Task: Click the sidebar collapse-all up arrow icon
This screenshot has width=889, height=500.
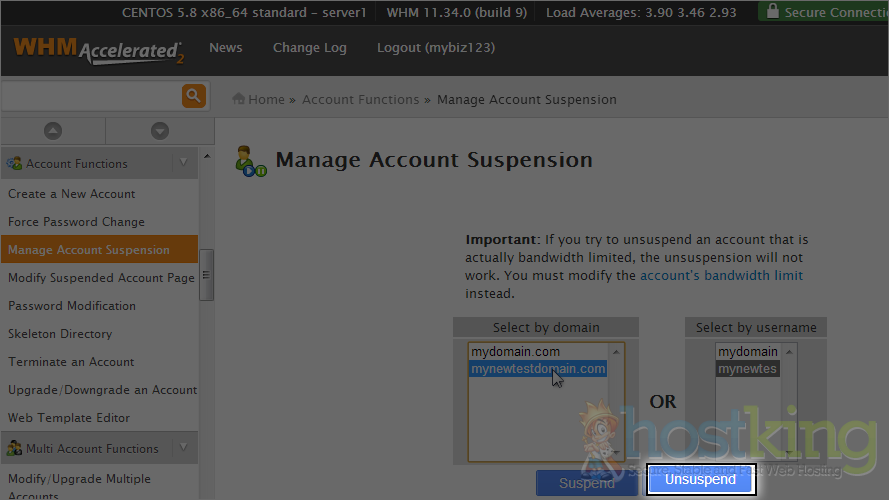Action: (x=53, y=131)
